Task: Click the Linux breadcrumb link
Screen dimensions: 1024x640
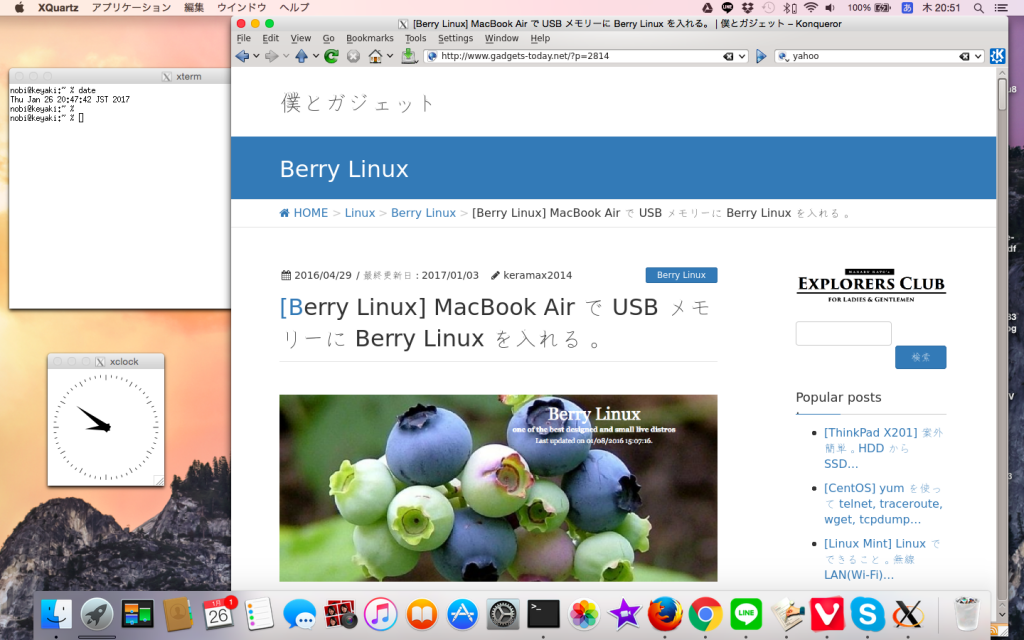Action: click(x=360, y=213)
